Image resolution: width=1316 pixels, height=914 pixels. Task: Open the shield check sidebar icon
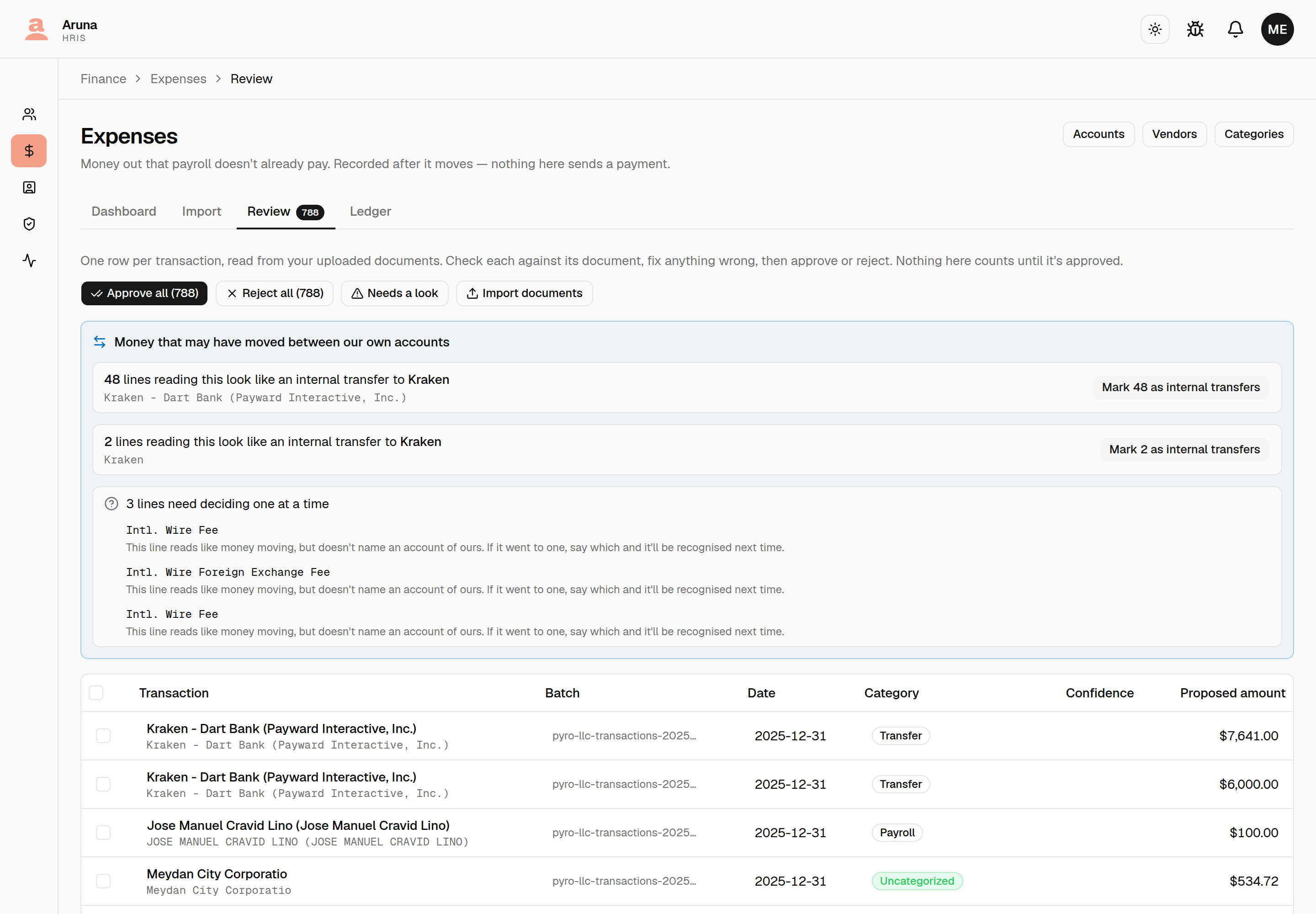(29, 224)
